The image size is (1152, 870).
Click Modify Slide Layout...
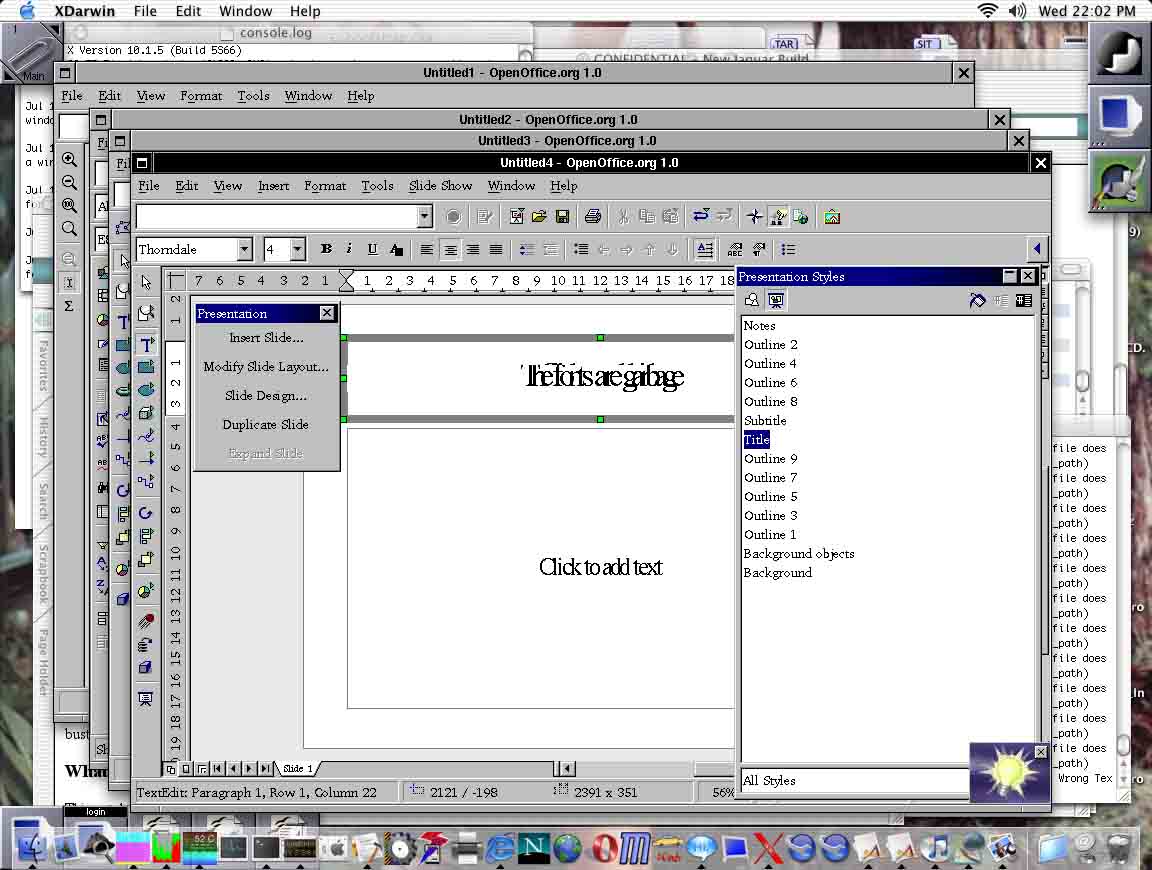pos(266,367)
